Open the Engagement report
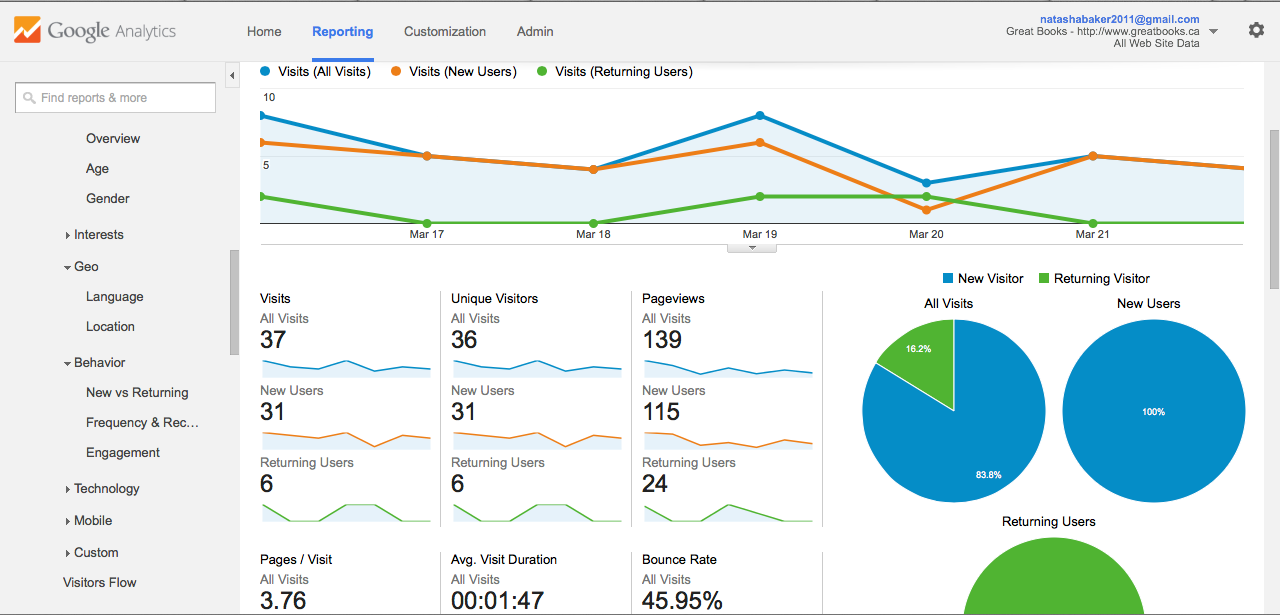Image resolution: width=1280 pixels, height=615 pixels. coord(123,453)
